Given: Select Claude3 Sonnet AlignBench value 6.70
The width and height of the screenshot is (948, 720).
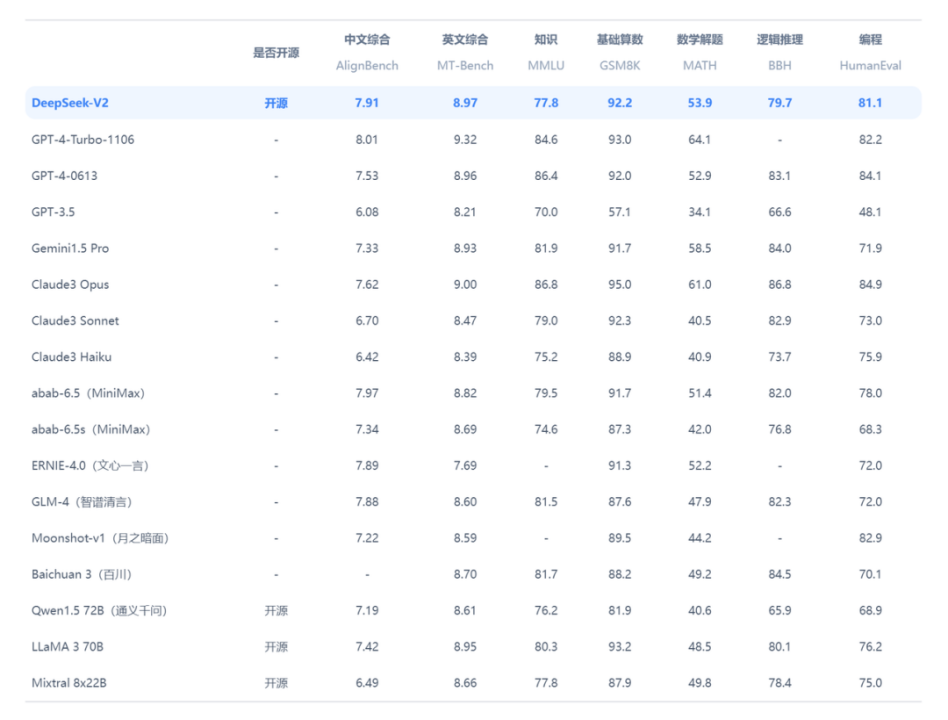Looking at the screenshot, I should point(367,321).
